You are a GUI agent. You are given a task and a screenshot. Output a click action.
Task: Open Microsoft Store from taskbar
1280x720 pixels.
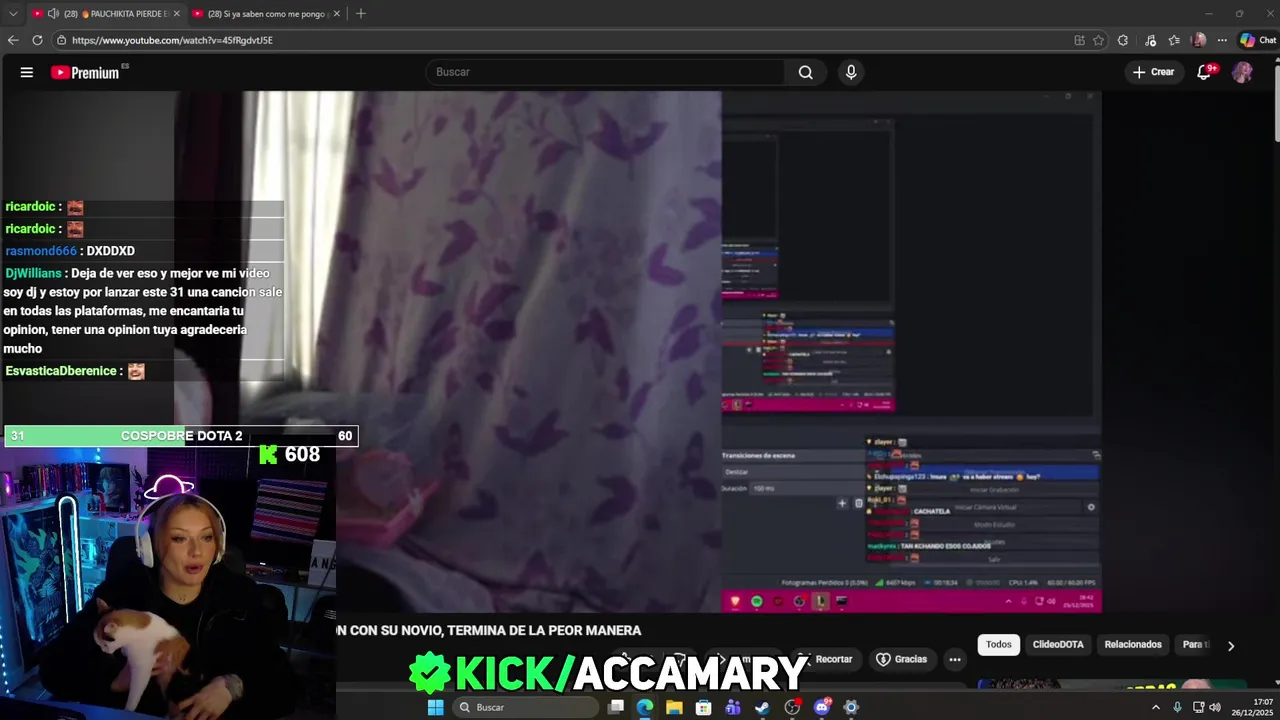click(x=704, y=707)
